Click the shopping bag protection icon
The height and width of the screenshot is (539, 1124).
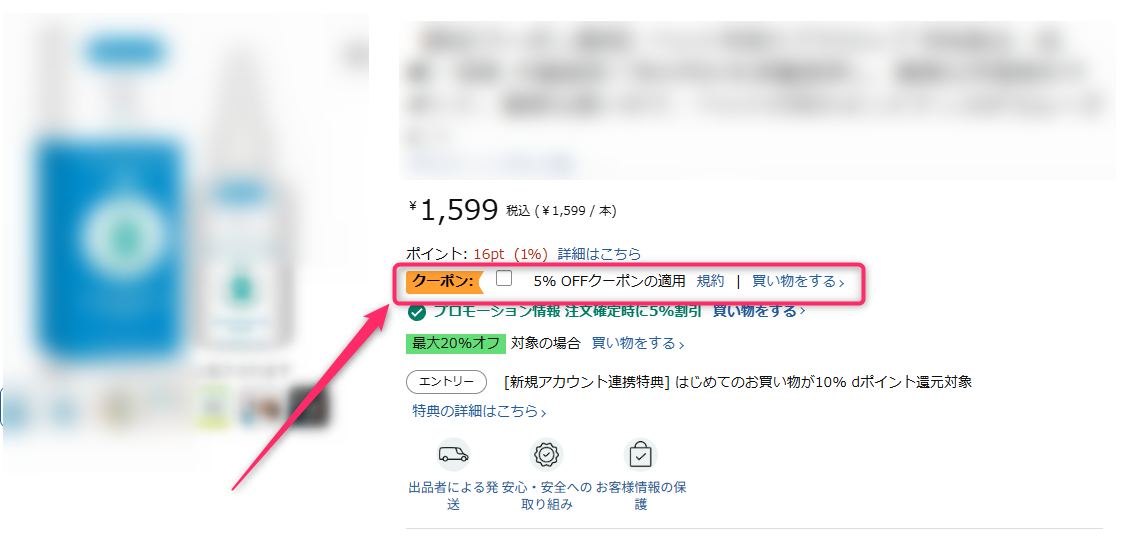[x=640, y=454]
